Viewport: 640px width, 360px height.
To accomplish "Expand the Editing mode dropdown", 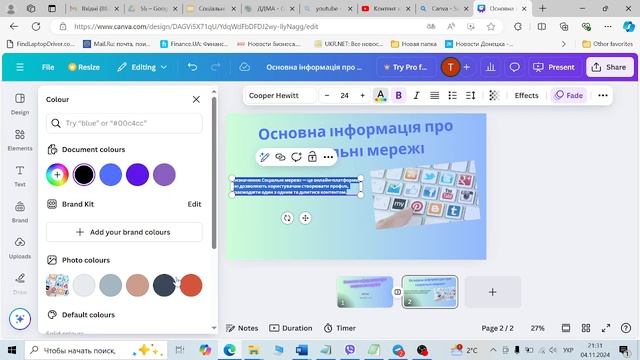I will [142, 67].
